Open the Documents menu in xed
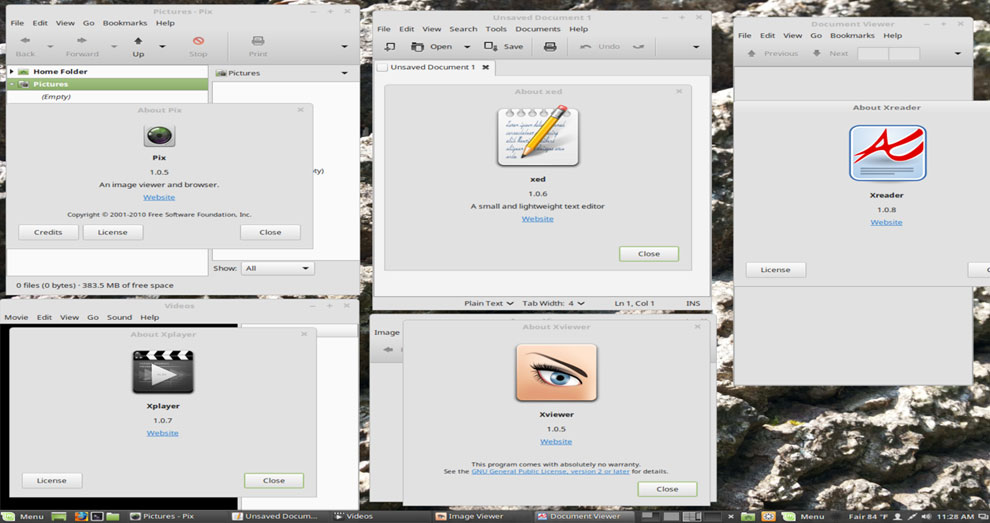The width and height of the screenshot is (990, 523). pos(538,30)
